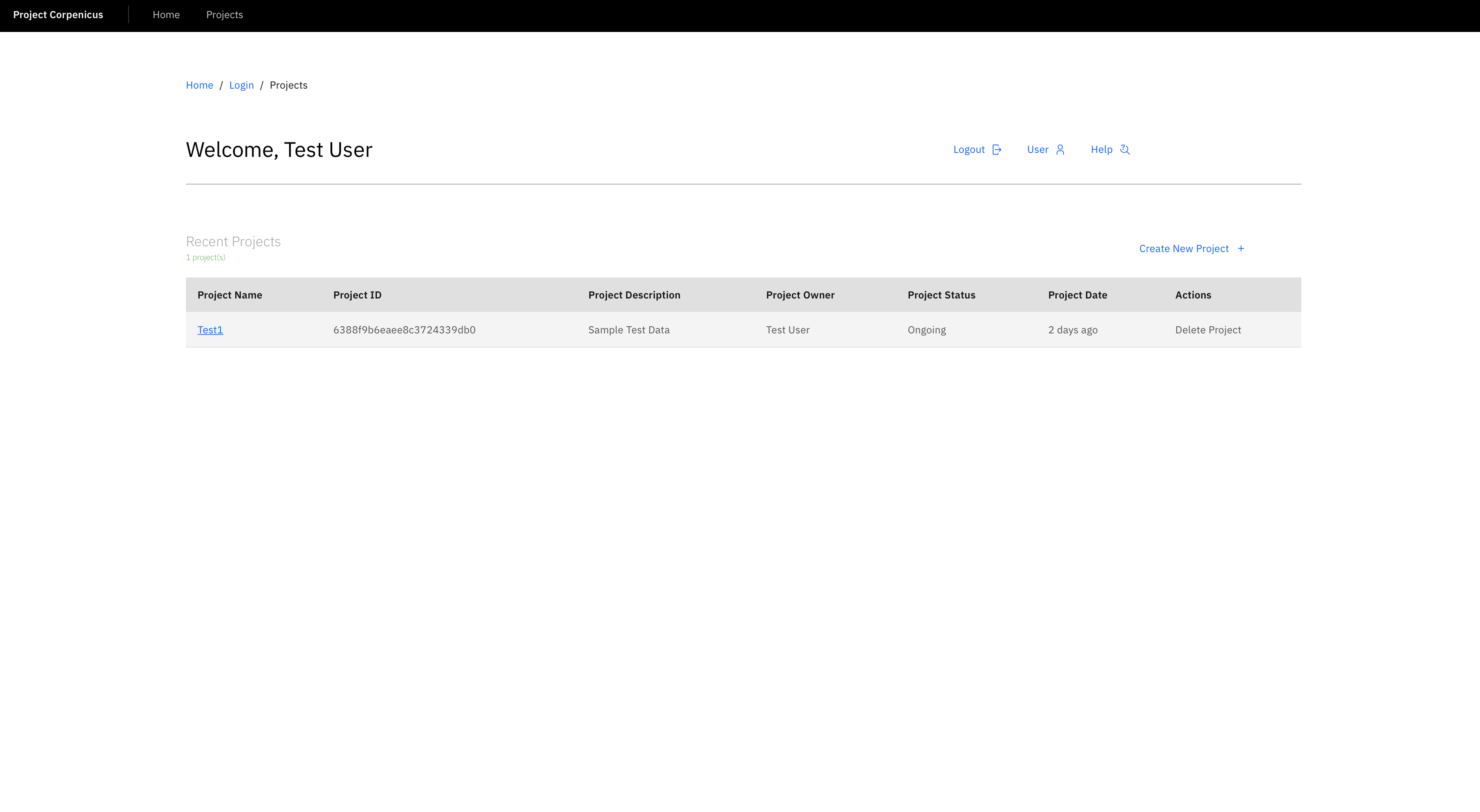The width and height of the screenshot is (1480, 812).
Task: Click the Logout arrow icon
Action: 997,149
